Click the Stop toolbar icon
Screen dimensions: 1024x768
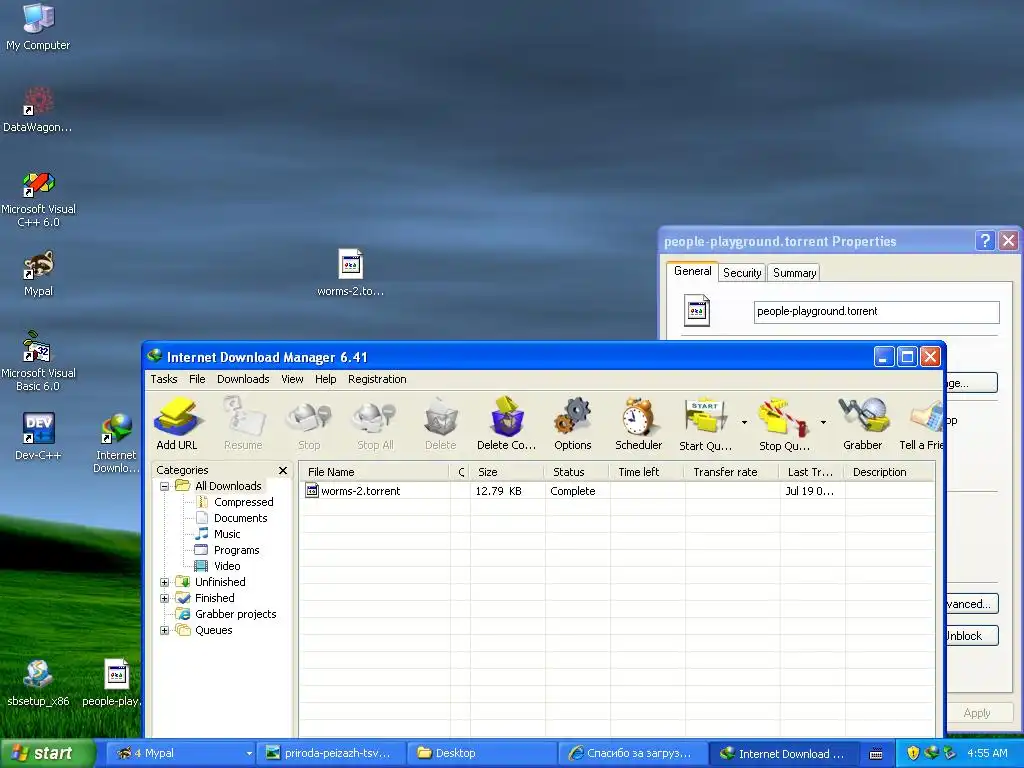[x=309, y=423]
